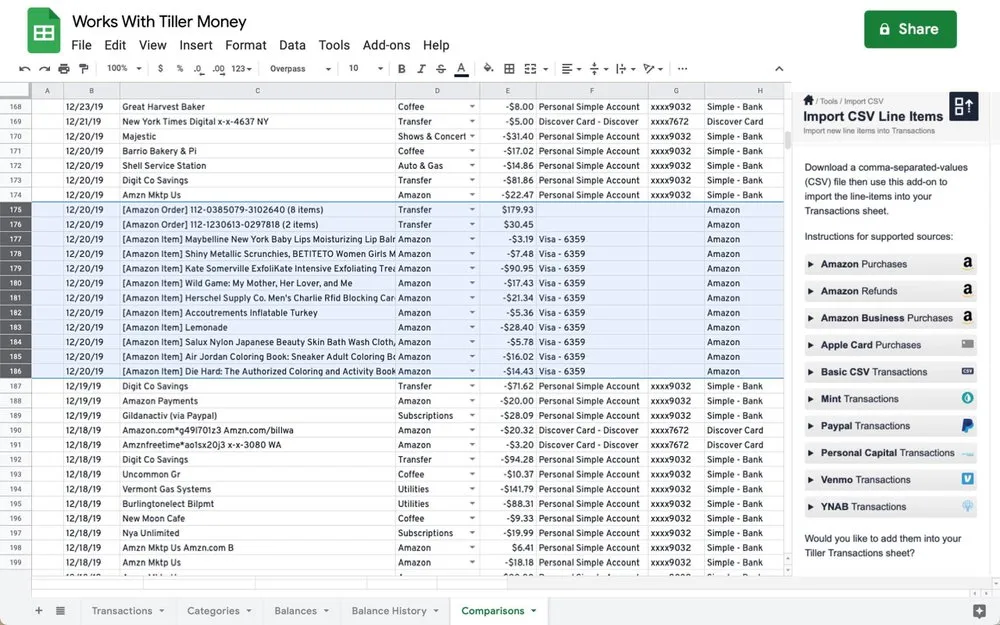The image size is (1000, 625).
Task: Format as currency with dollar icon
Action: point(160,69)
